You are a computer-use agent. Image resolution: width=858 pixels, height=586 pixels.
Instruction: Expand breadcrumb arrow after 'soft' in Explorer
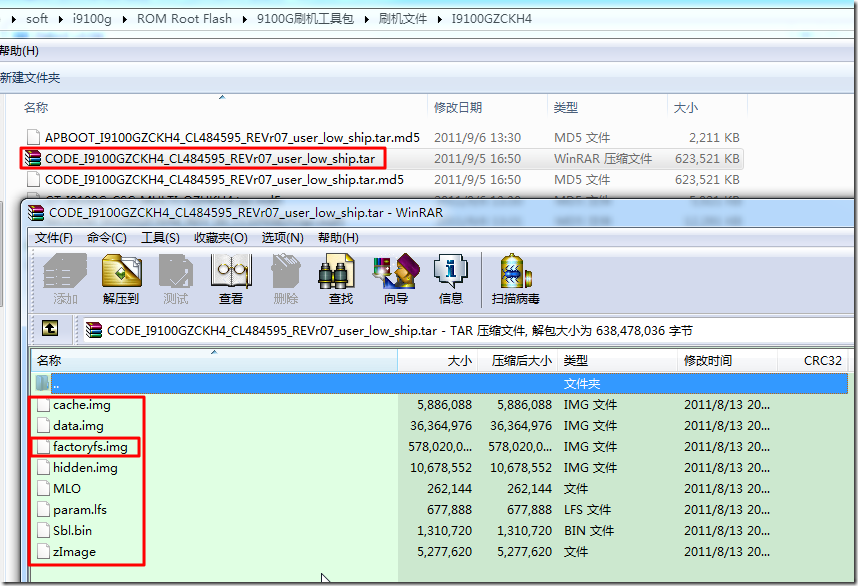click(x=60, y=19)
